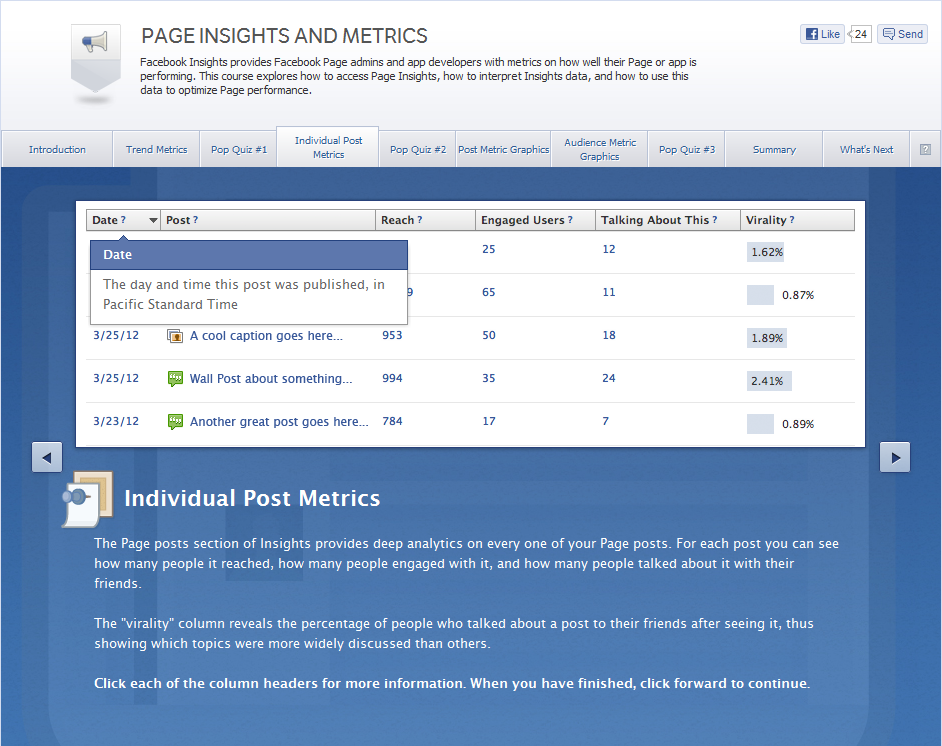Click the reach value 994
The height and width of the screenshot is (746, 942).
click(392, 378)
